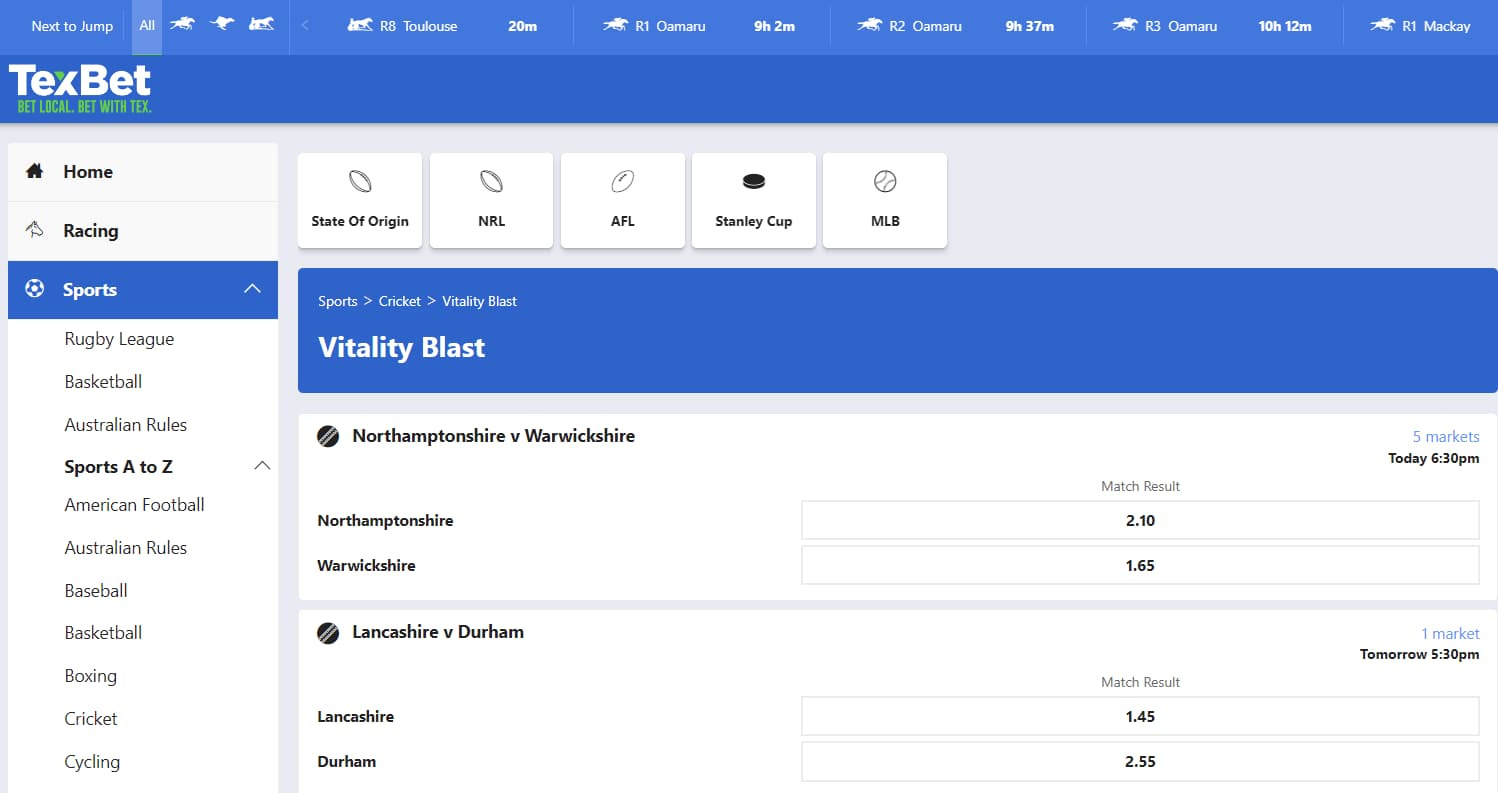Click the Sports soccer ball icon

35,289
